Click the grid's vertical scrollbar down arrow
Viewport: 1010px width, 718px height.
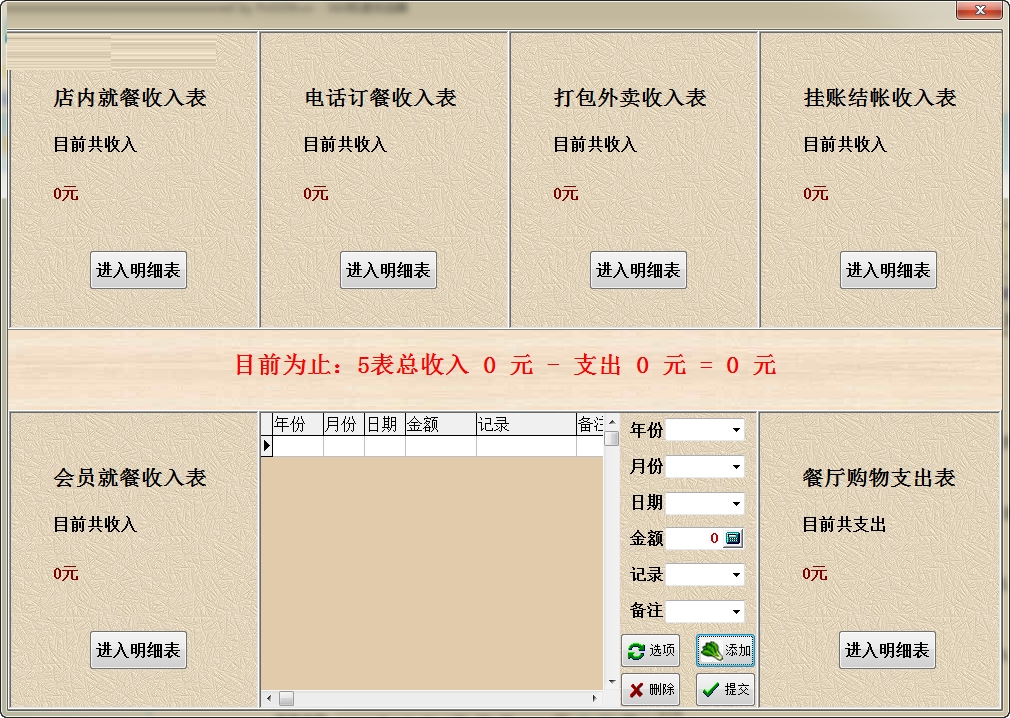(x=612, y=682)
